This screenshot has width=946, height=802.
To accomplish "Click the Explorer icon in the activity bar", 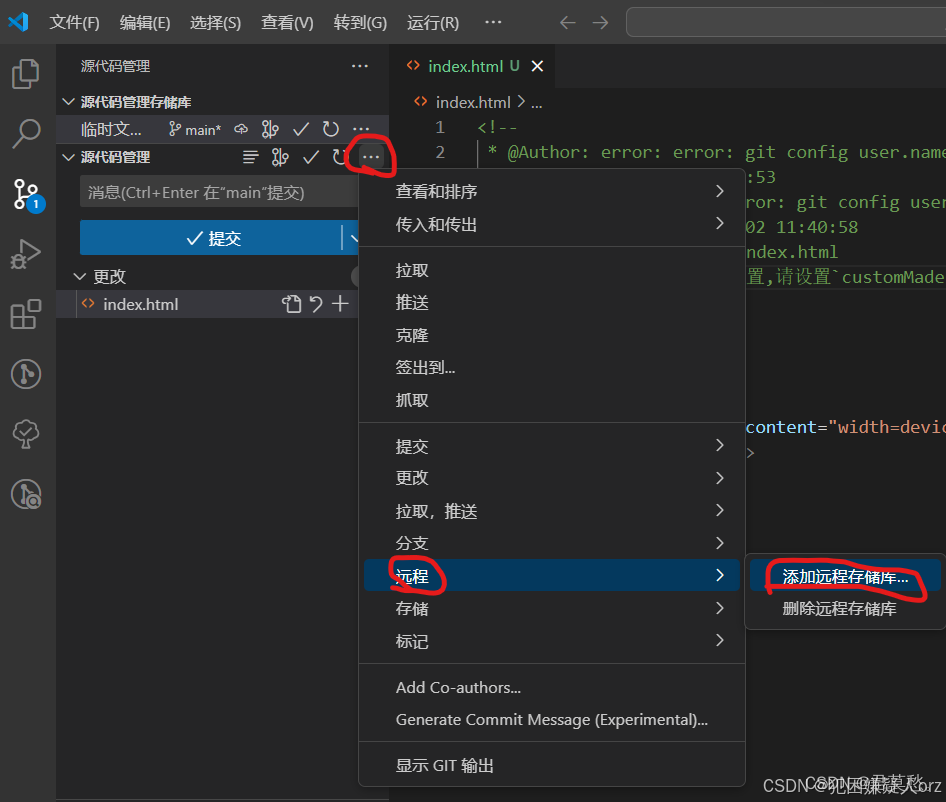I will coord(26,72).
